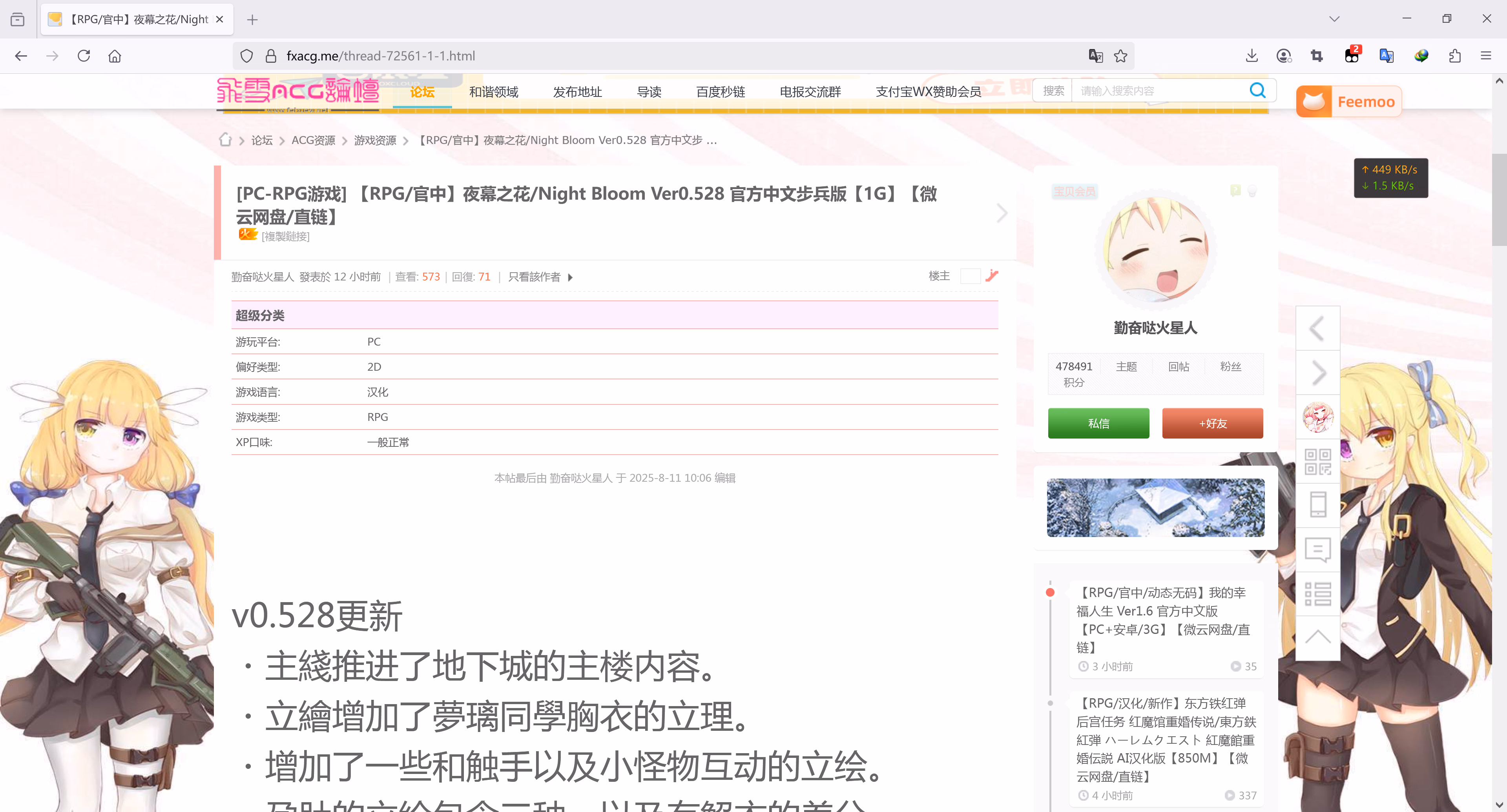
Task: Click the 複製鏈接 copy link
Action: click(x=285, y=237)
